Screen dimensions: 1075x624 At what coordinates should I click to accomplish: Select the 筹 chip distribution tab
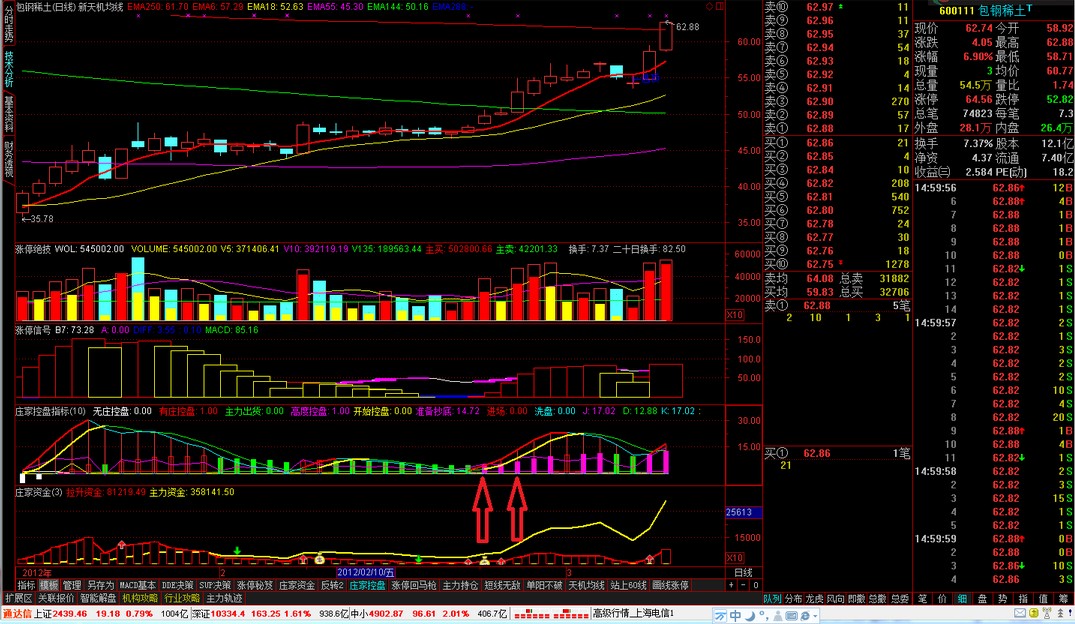point(1064,599)
